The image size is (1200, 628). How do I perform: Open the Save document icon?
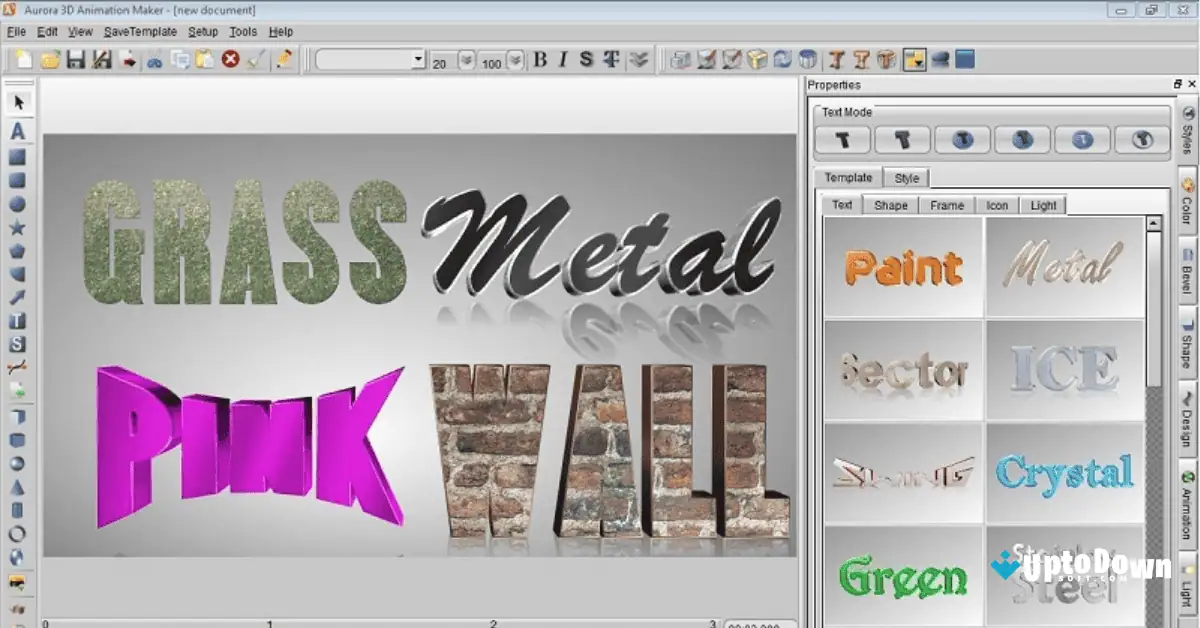click(x=77, y=59)
